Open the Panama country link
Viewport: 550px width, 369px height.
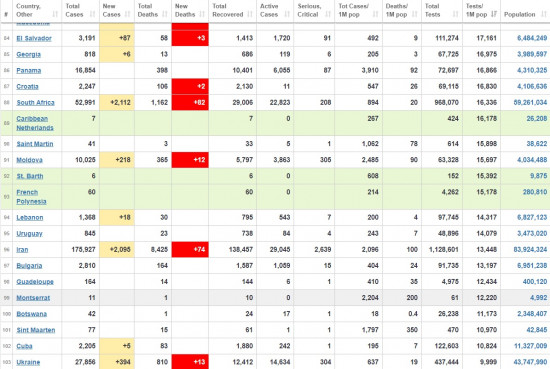pos(29,71)
